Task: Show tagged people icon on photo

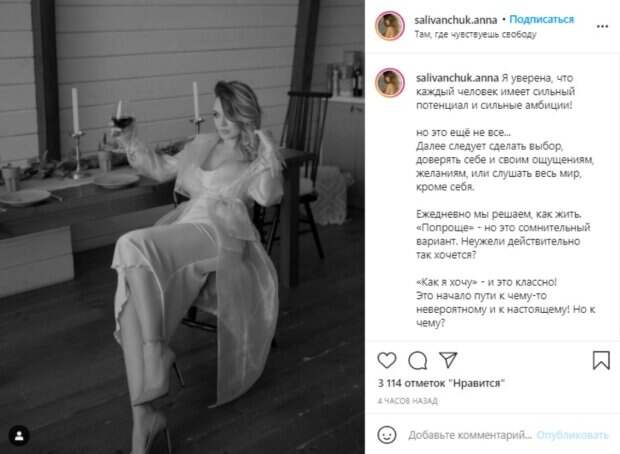Action: coord(19,436)
